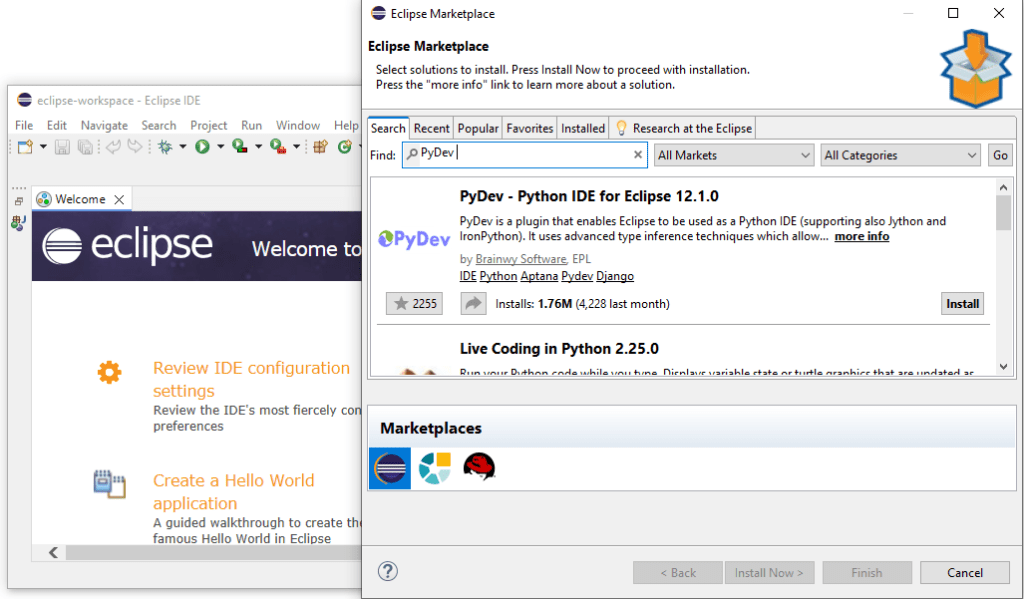This screenshot has width=1024, height=599.
Task: Click the Undo arrow icon in Eclipse toolbar
Action: click(113, 147)
